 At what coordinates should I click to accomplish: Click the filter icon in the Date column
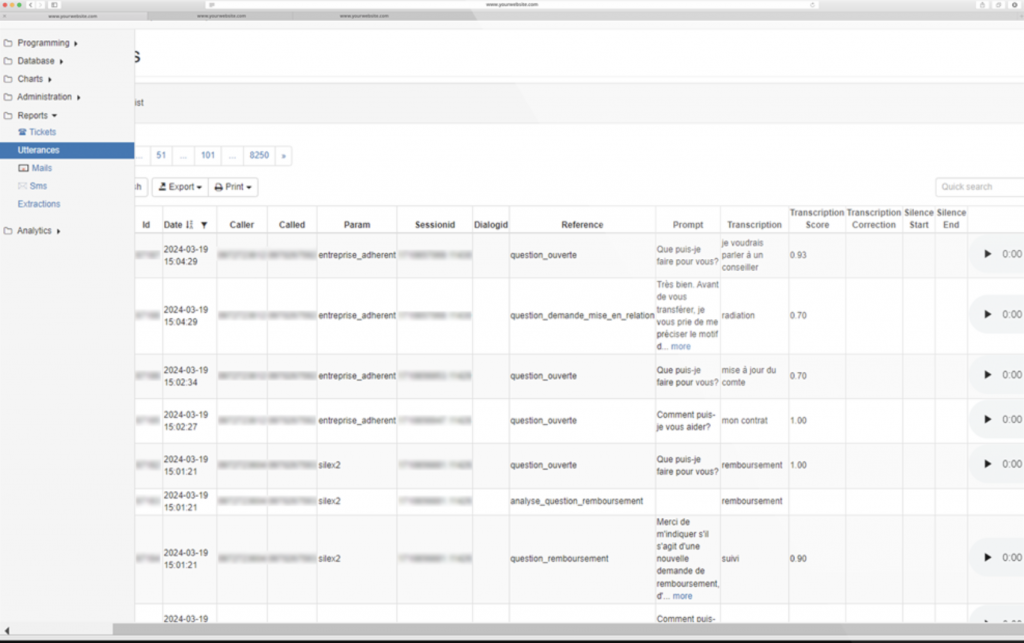[x=204, y=225]
